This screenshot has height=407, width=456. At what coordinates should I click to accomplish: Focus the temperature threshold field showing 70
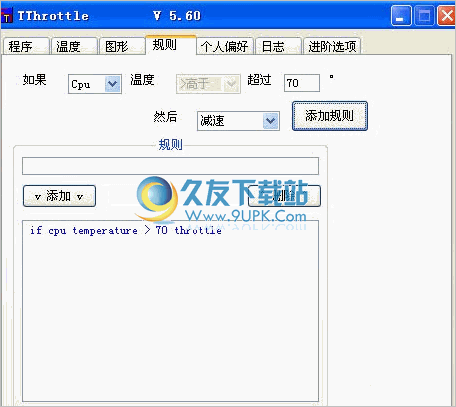click(302, 83)
